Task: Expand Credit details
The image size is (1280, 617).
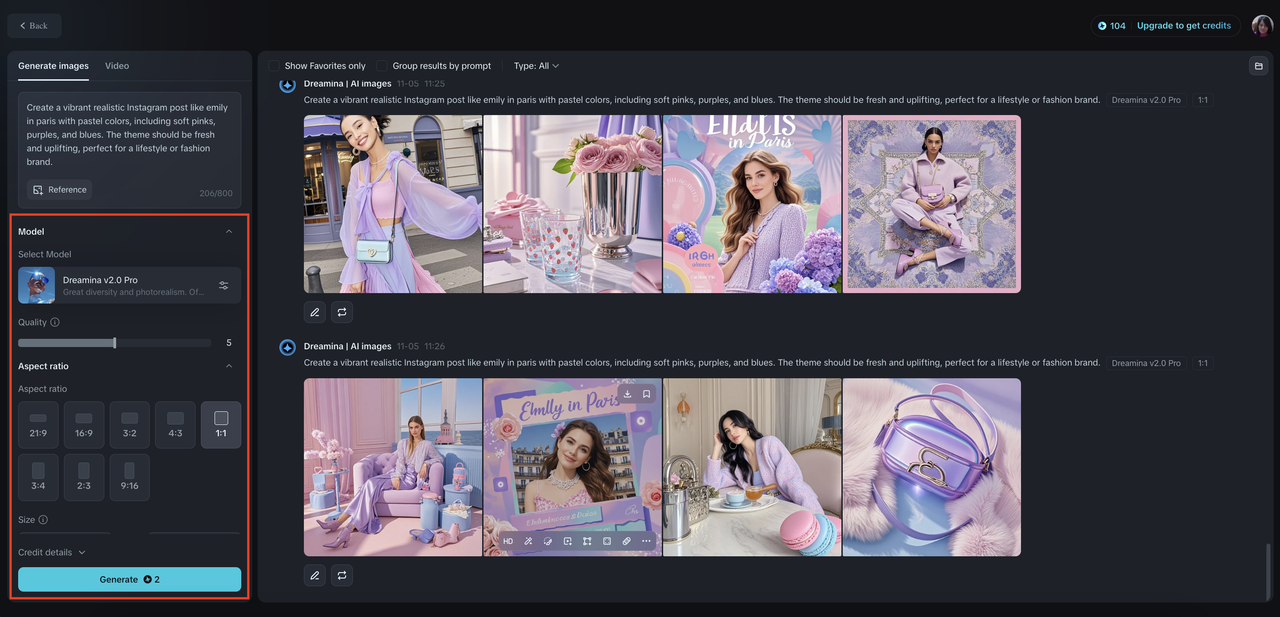Action: point(52,552)
